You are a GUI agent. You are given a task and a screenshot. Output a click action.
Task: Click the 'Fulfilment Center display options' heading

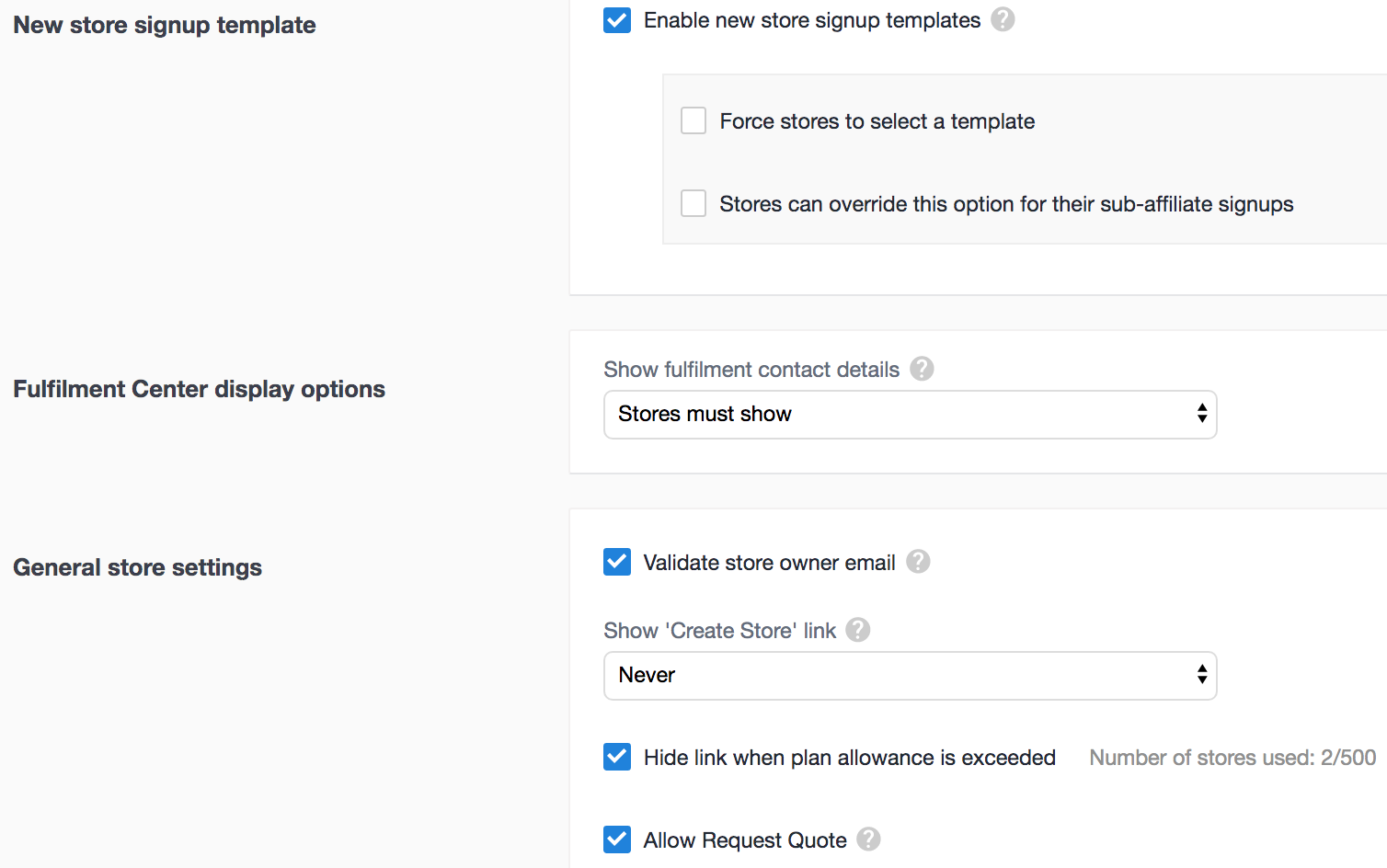pyautogui.click(x=199, y=389)
